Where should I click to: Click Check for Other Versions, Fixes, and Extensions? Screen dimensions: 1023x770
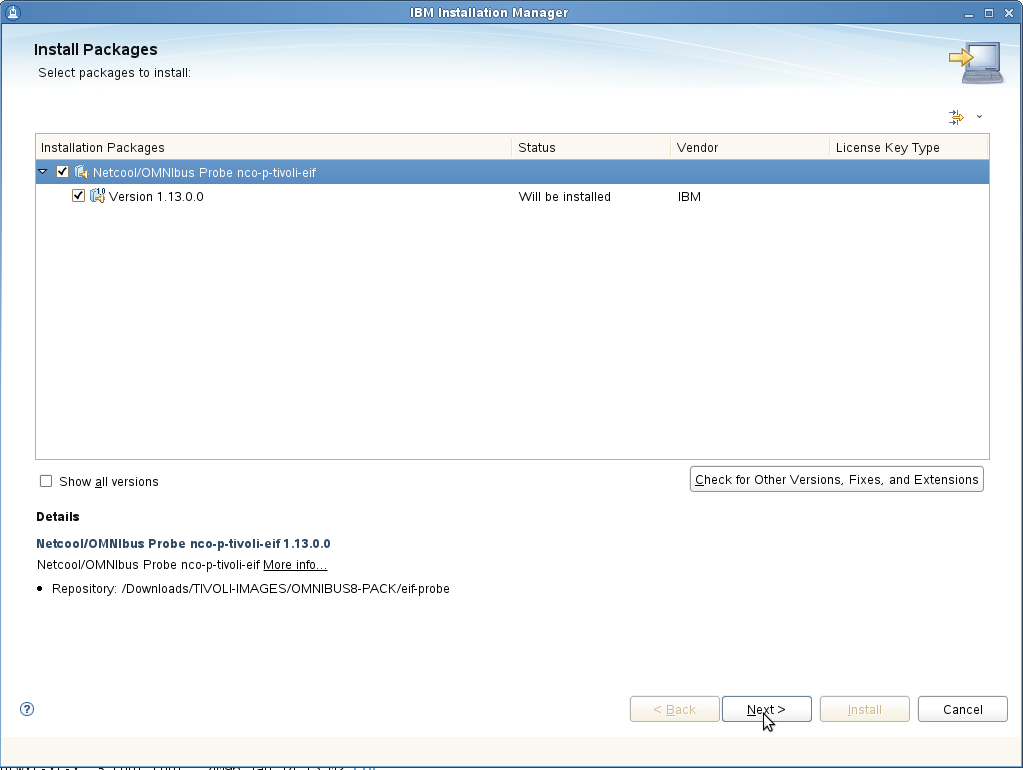click(x=836, y=479)
